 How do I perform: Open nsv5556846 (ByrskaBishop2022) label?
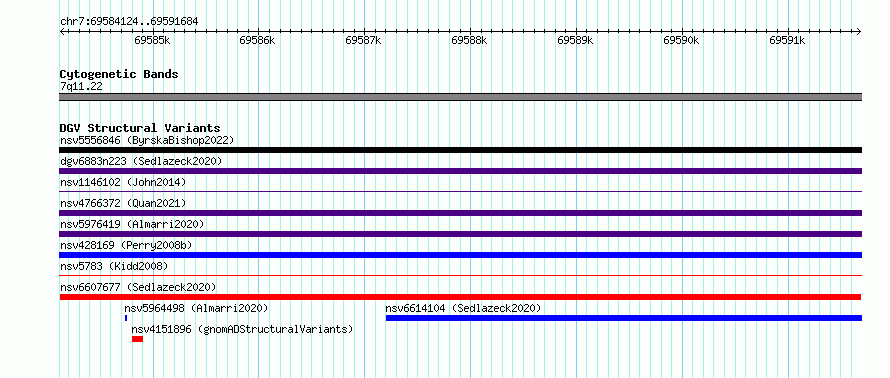(x=147, y=140)
